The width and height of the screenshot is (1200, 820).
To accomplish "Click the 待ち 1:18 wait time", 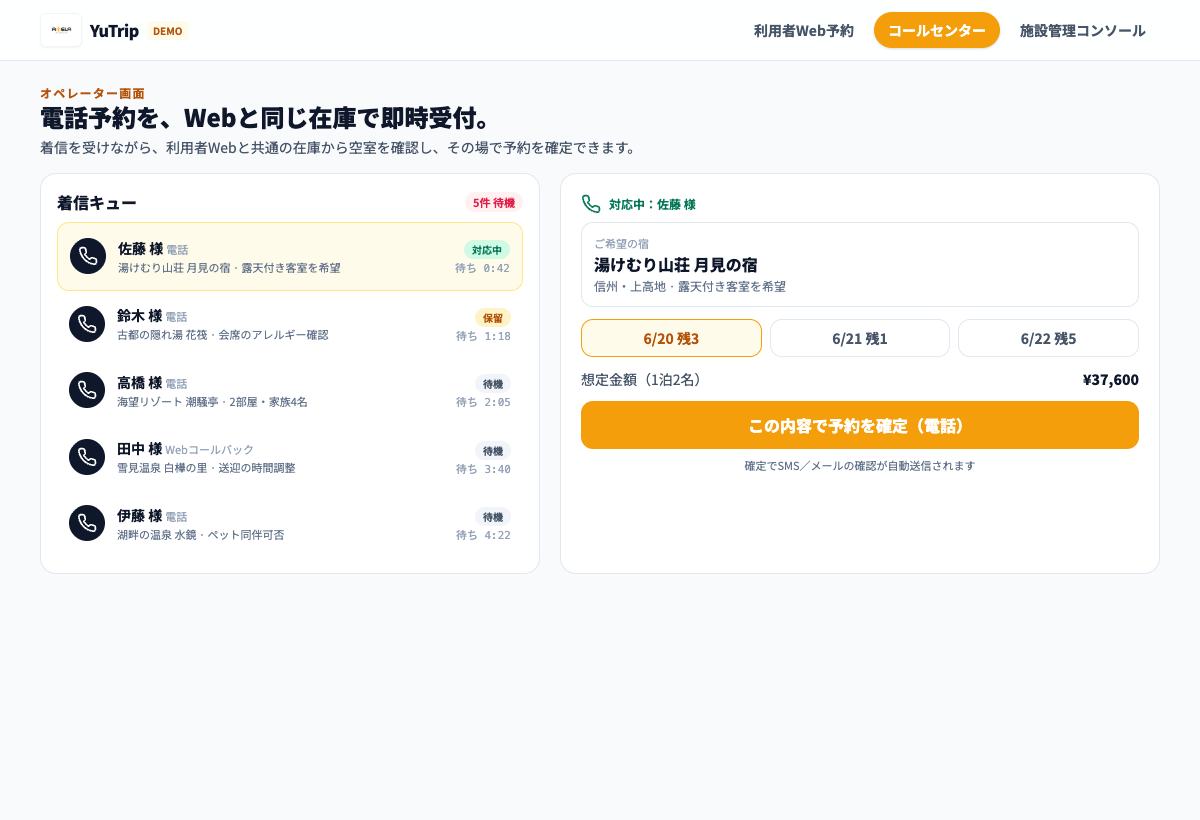I will [483, 336].
